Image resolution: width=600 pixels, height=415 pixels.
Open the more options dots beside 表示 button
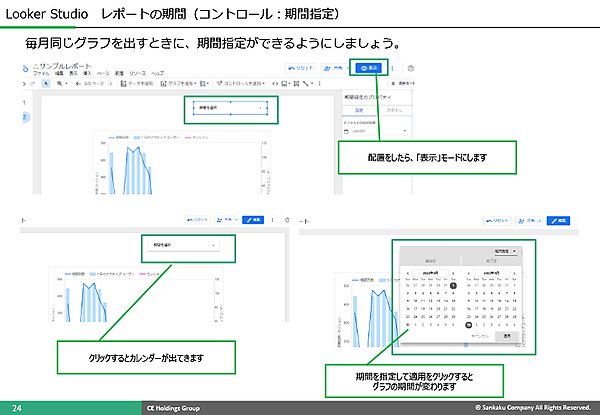tap(392, 68)
